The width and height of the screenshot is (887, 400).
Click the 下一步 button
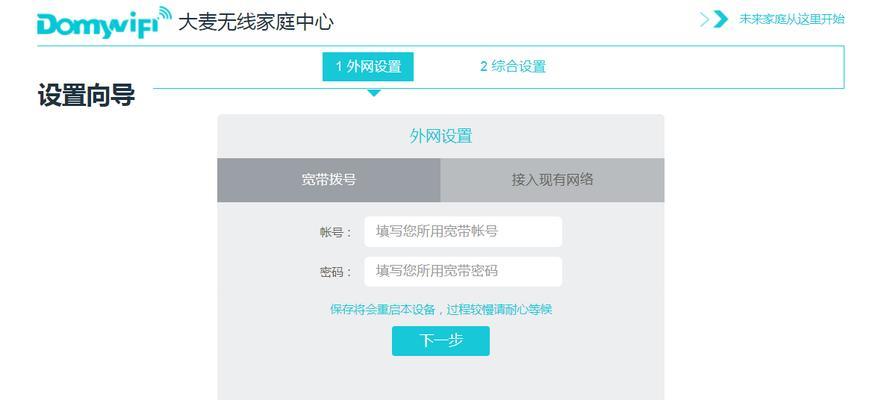click(441, 341)
